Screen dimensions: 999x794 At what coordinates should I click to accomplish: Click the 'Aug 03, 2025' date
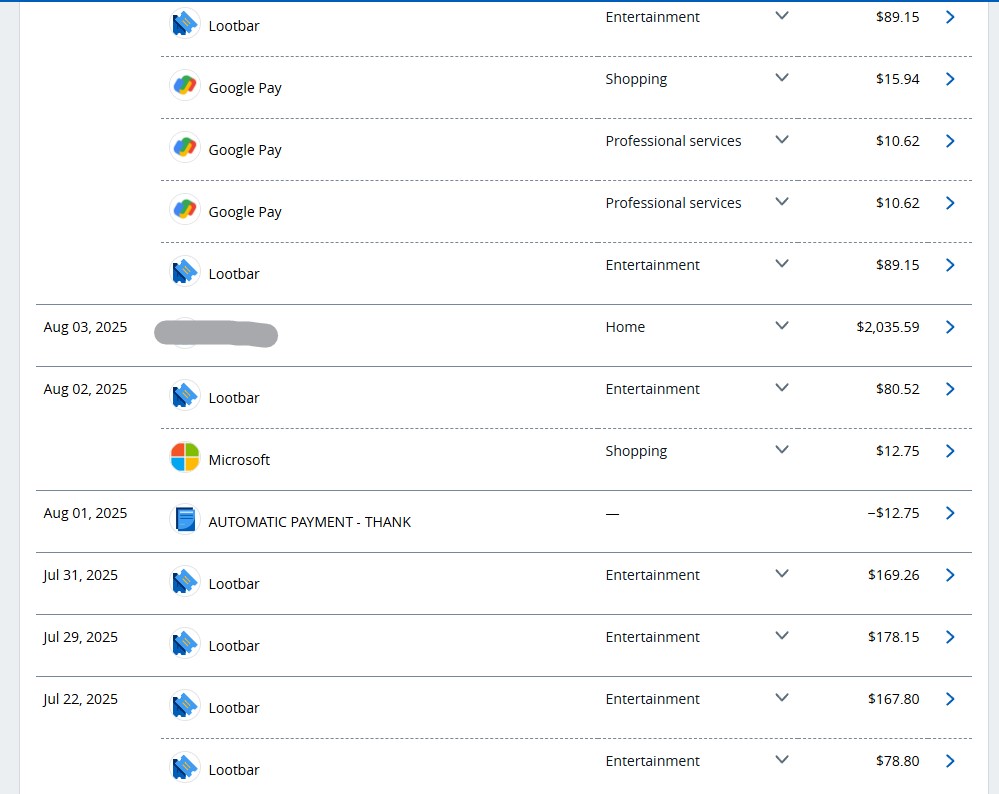tap(85, 328)
